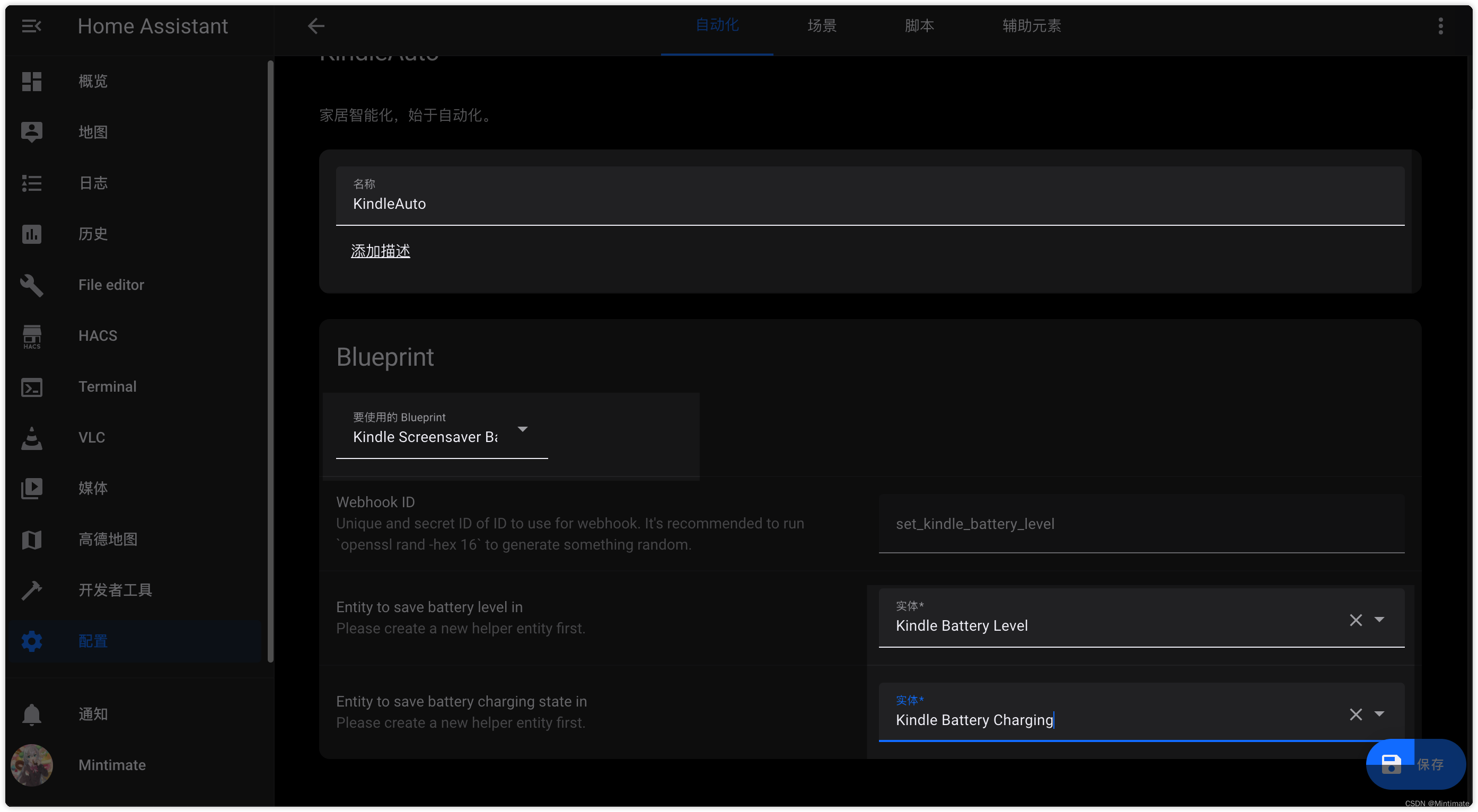Select the 地图 sidebar label
This screenshot has width=1478, height=812.
(x=93, y=132)
